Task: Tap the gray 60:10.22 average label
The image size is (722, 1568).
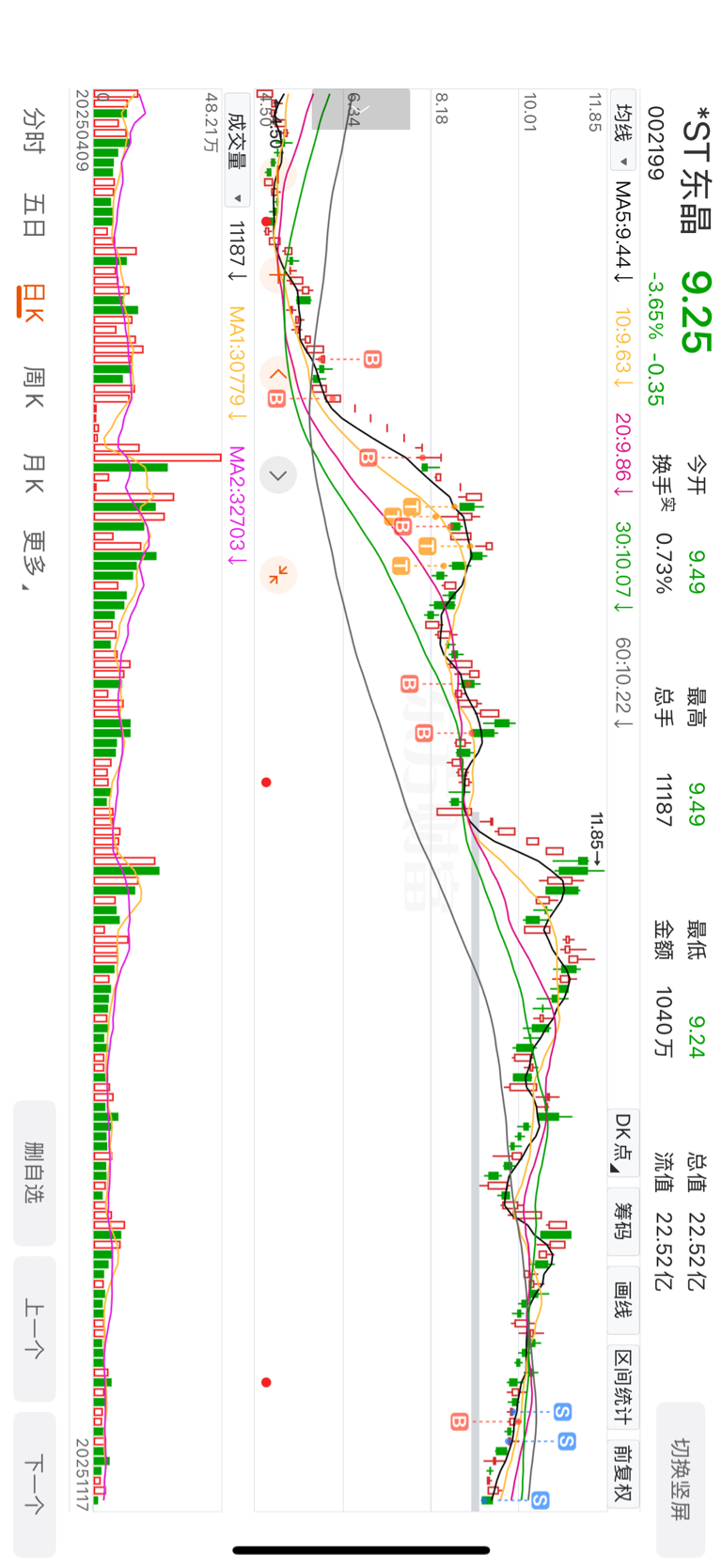Action: (623, 683)
